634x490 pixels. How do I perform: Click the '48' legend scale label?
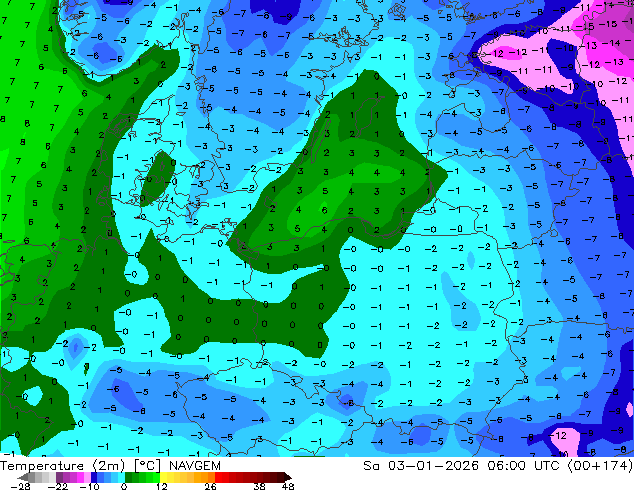(x=288, y=486)
